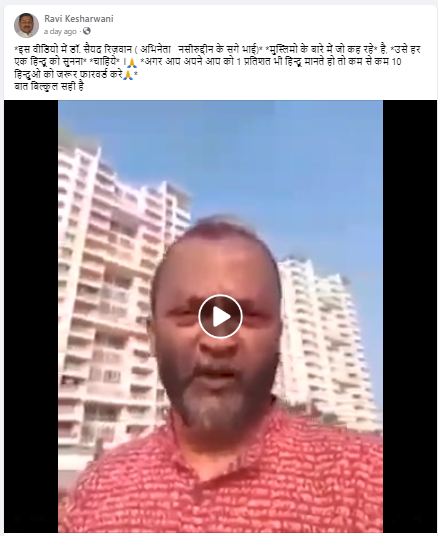The height and width of the screenshot is (536, 438).
Task: Click the number 10 in the post caption
Action: (396, 62)
